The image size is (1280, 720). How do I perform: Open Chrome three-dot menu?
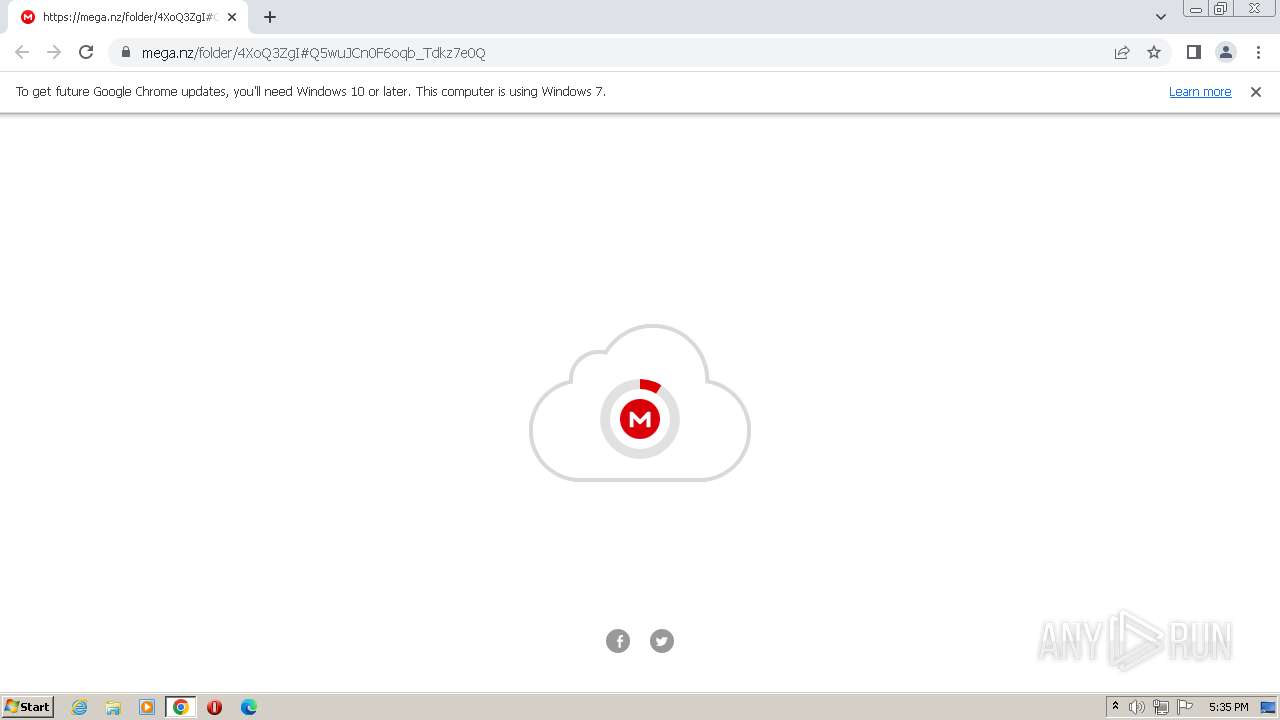(1258, 52)
